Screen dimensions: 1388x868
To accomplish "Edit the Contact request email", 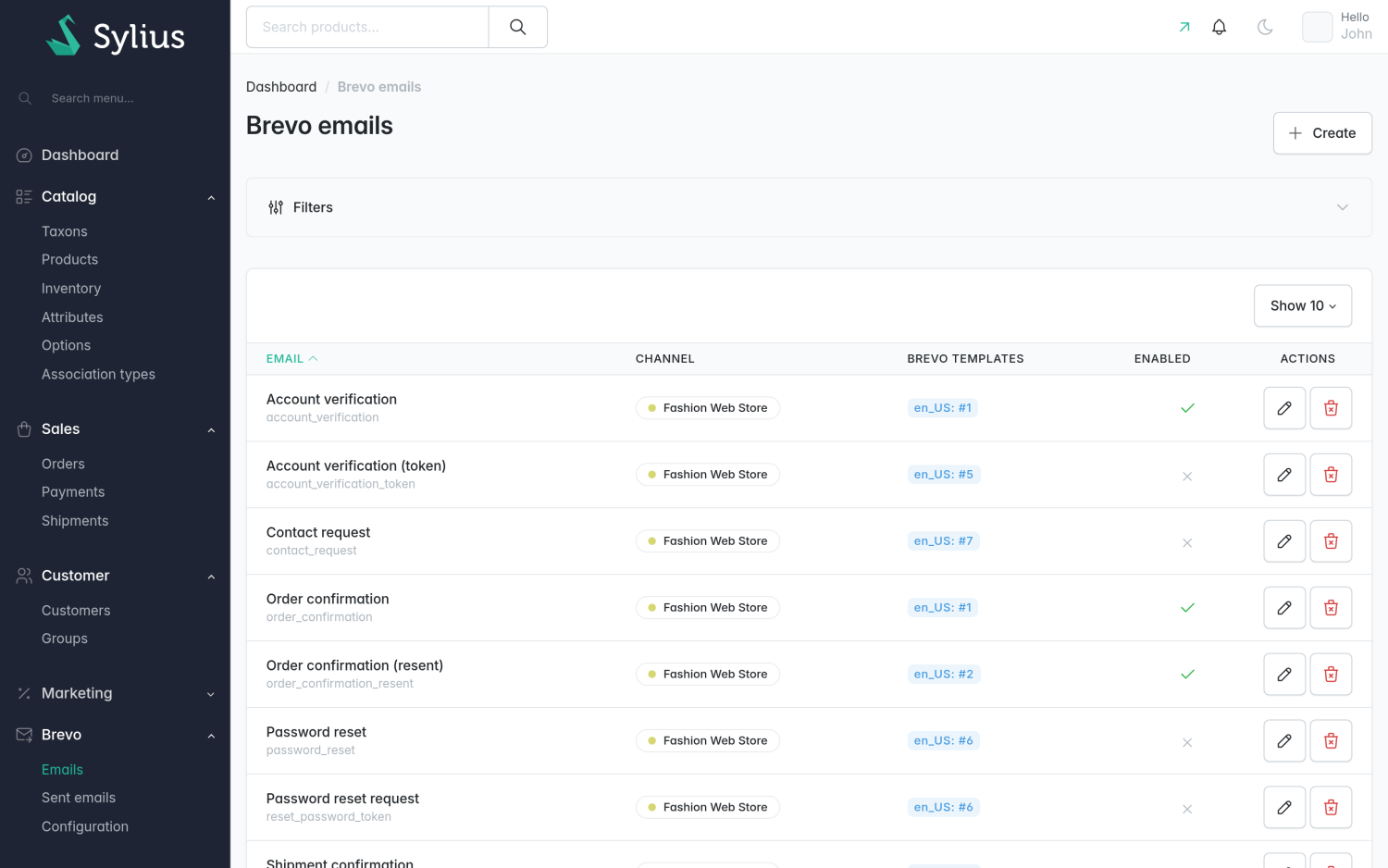I will [x=1284, y=541].
